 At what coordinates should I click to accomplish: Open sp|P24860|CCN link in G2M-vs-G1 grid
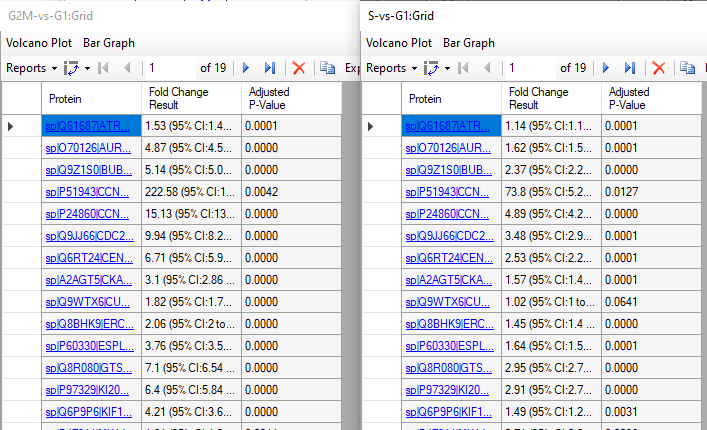tap(87, 214)
